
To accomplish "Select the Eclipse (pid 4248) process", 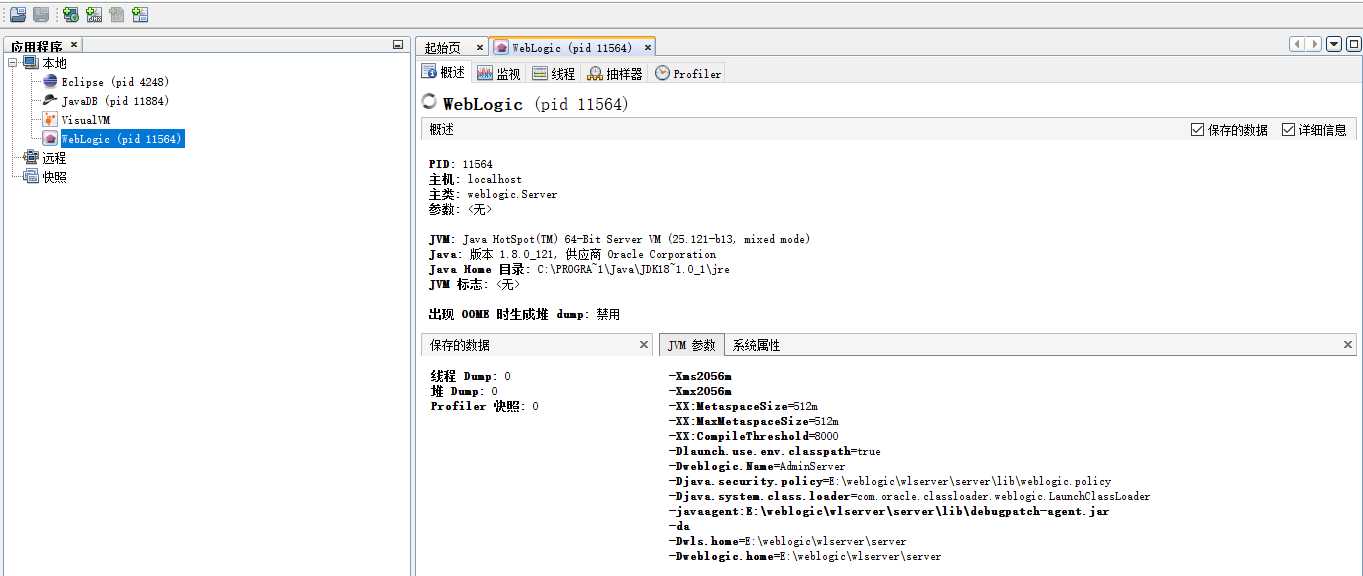I will point(115,82).
